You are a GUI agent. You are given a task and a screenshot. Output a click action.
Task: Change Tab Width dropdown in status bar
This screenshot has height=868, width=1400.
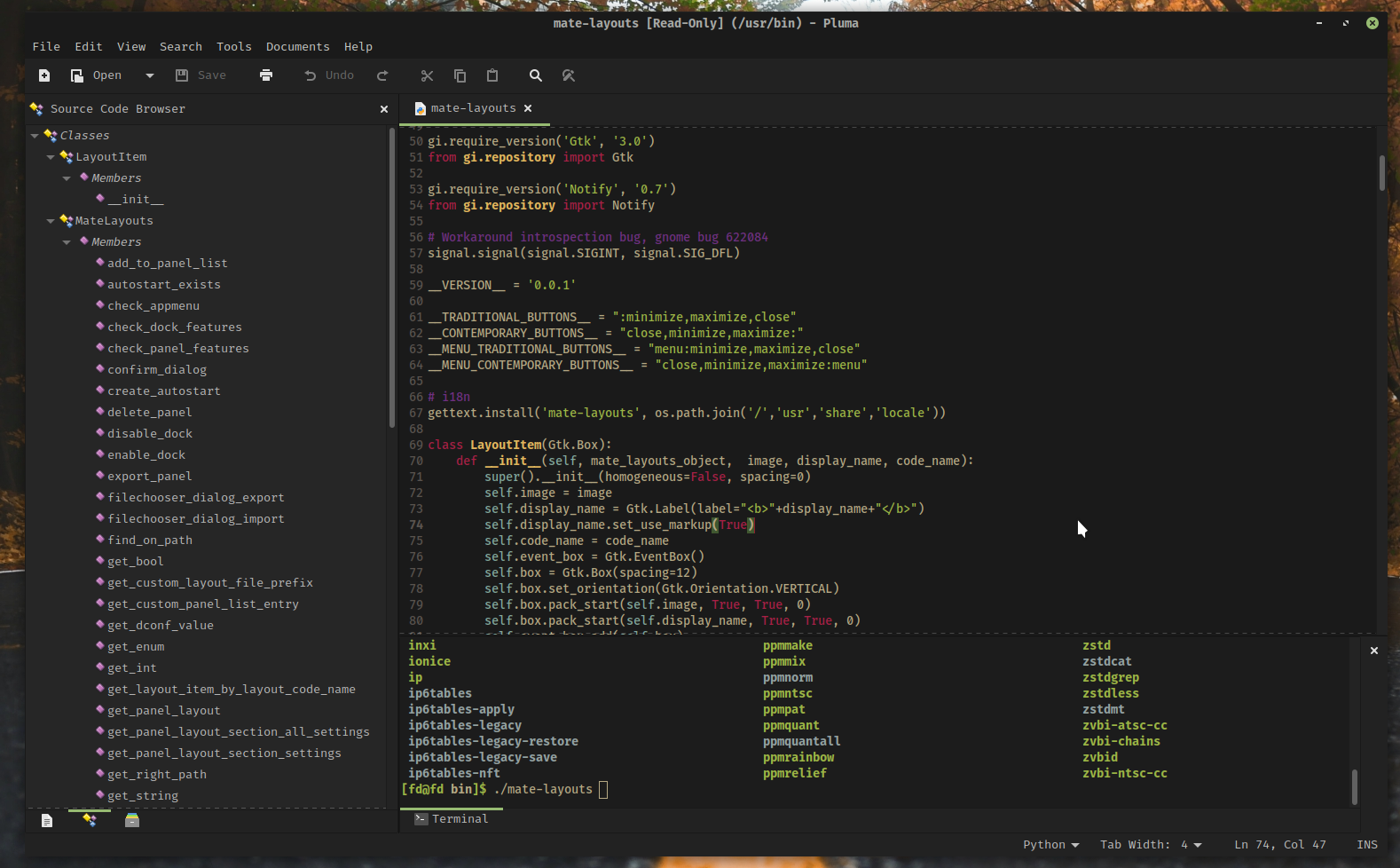pos(1151,845)
